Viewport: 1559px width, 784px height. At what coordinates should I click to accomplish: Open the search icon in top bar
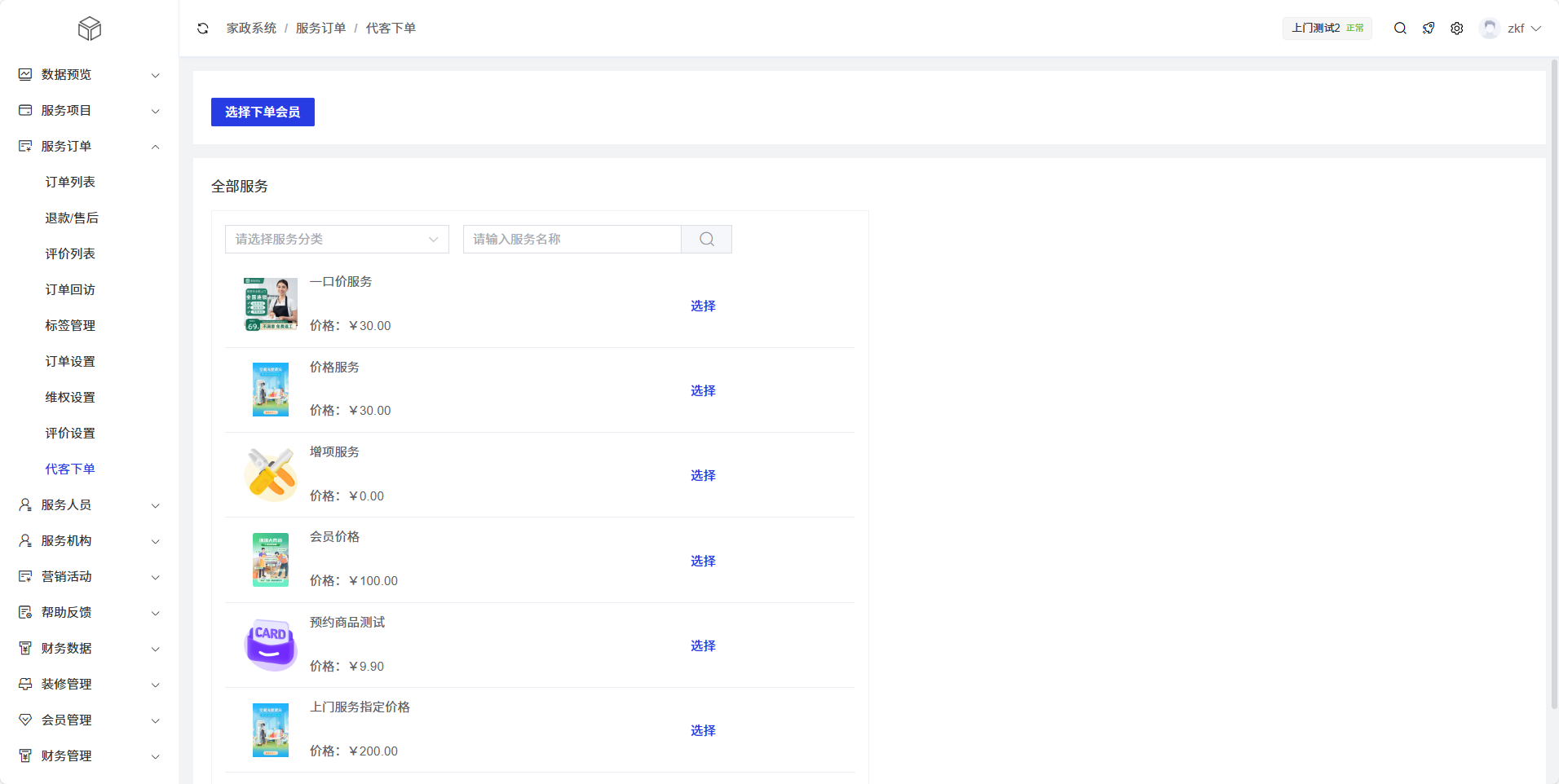point(1400,29)
